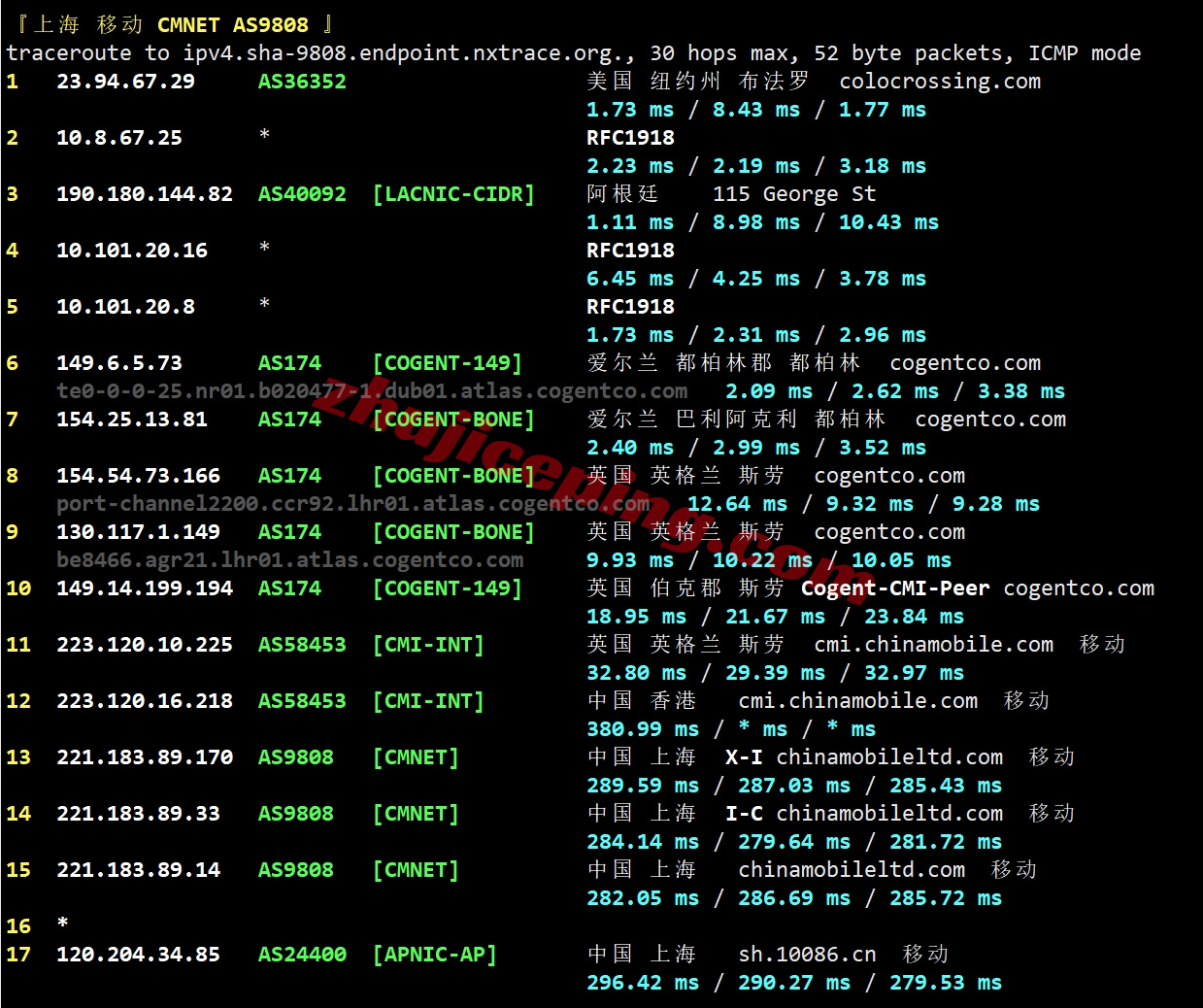
Task: Click hop number 16
Action: pyautogui.click(x=18, y=926)
